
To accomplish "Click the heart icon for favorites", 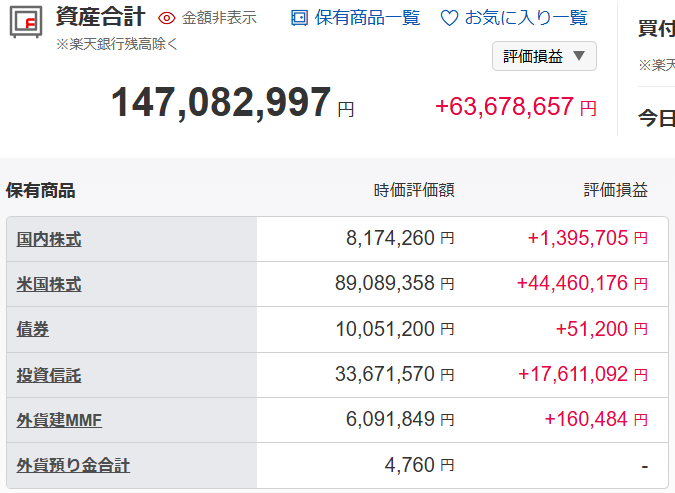I will pyautogui.click(x=449, y=18).
